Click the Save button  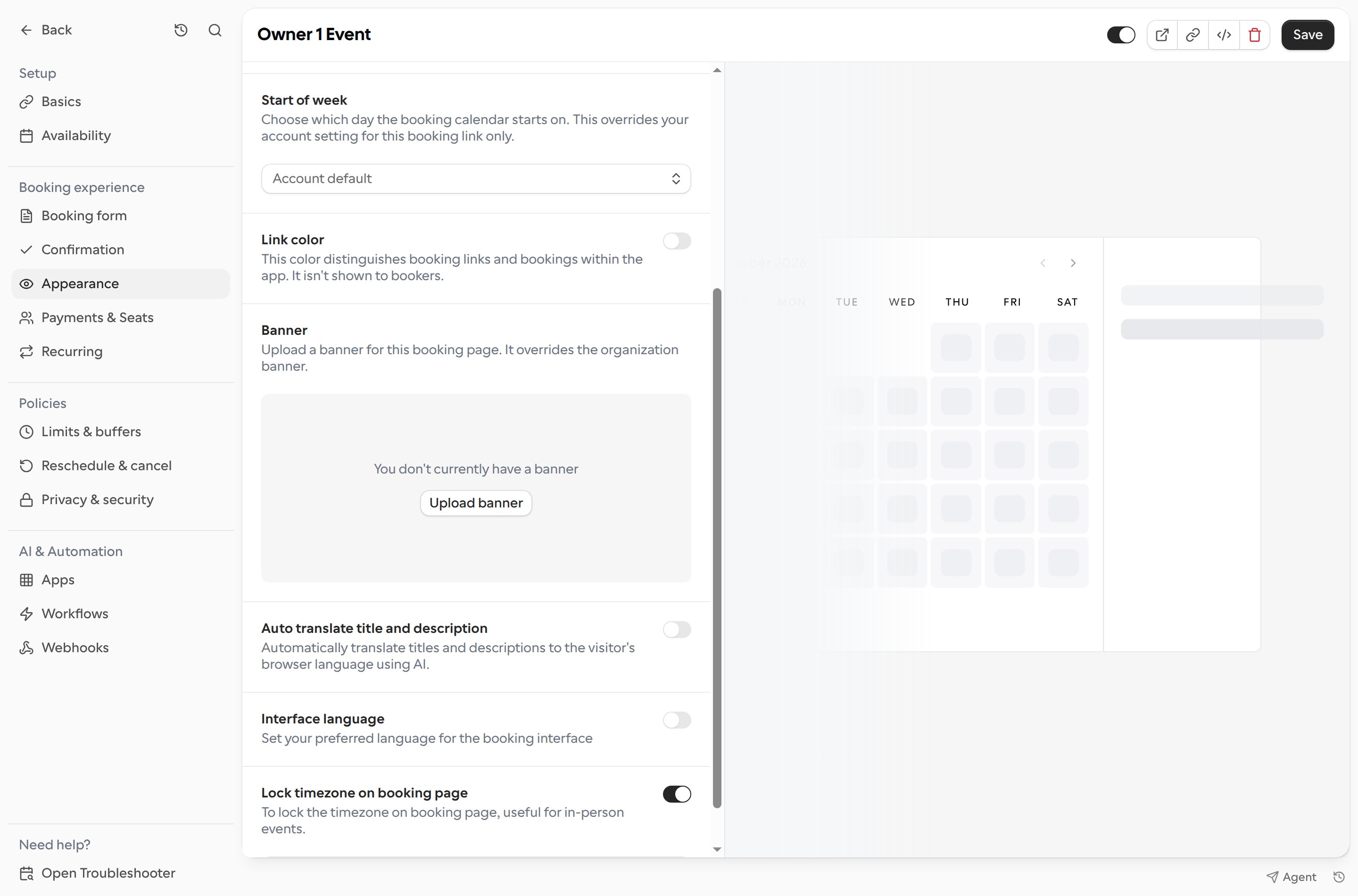[1307, 35]
